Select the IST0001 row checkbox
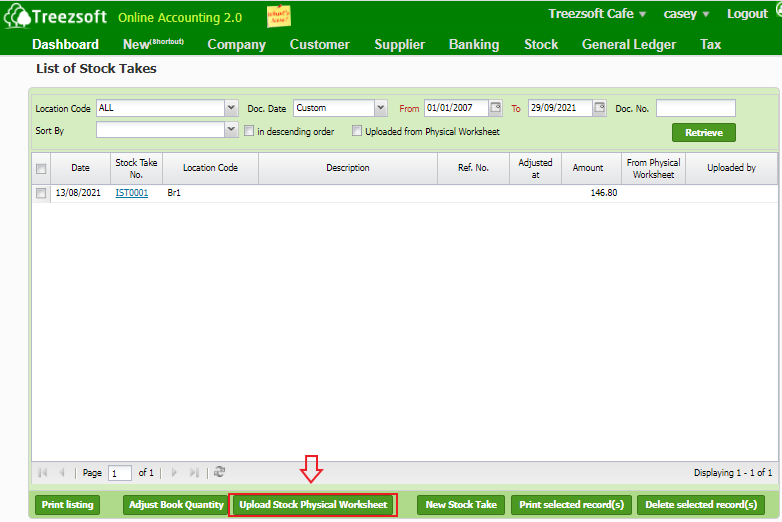The height and width of the screenshot is (522, 782). pyautogui.click(x=41, y=193)
